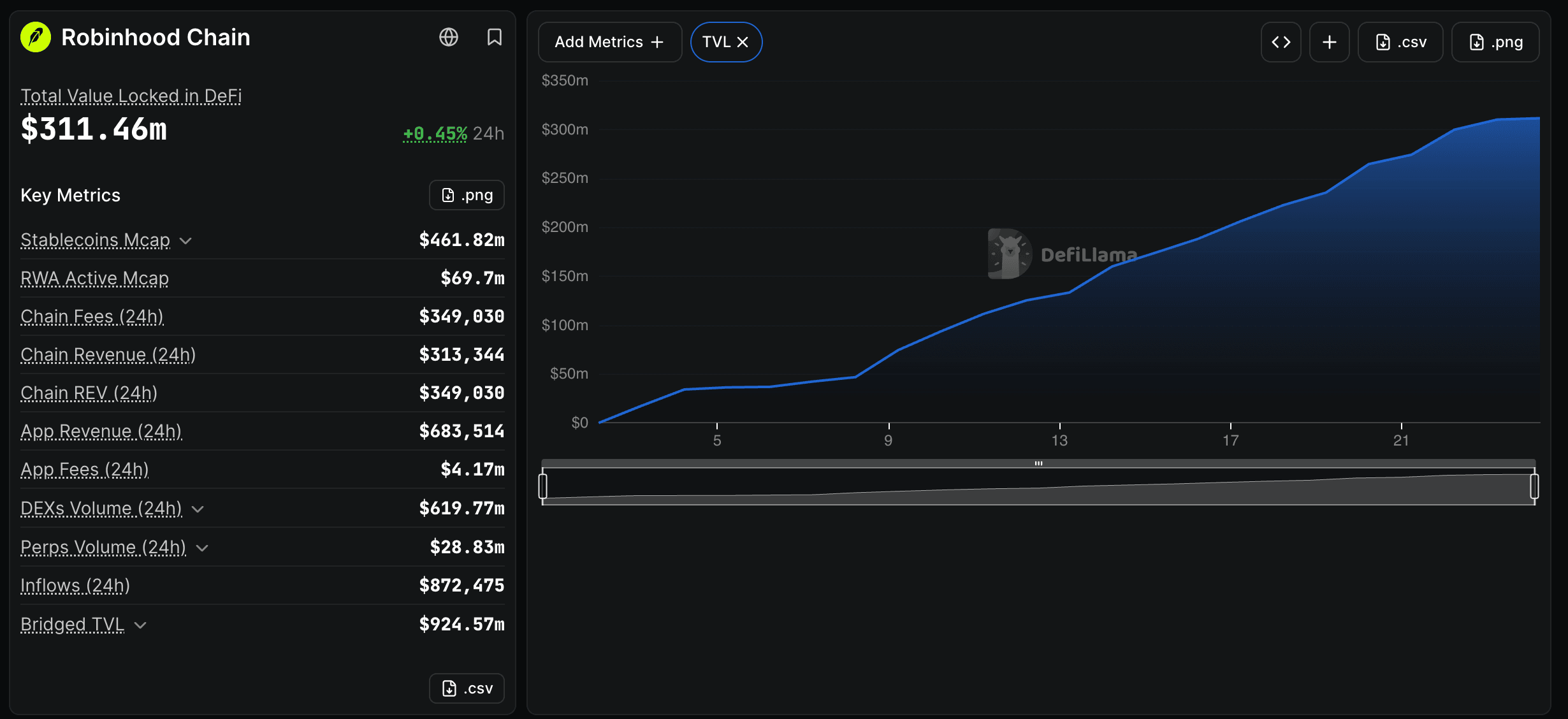The height and width of the screenshot is (719, 1568).
Task: Expand the DEXs Volume (24h) chevron
Action: coord(198,509)
